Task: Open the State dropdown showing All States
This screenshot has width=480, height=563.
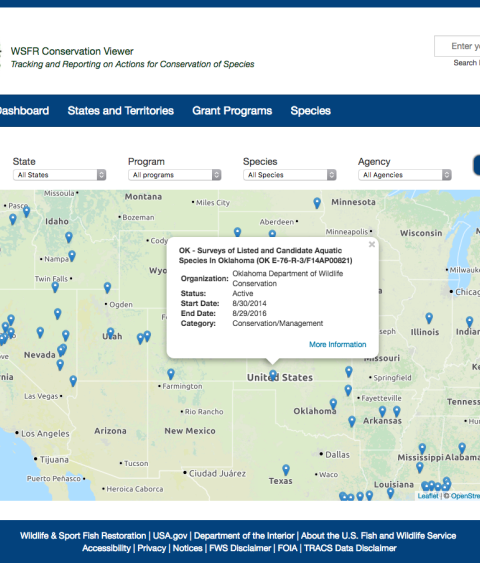Action: [x=60, y=175]
